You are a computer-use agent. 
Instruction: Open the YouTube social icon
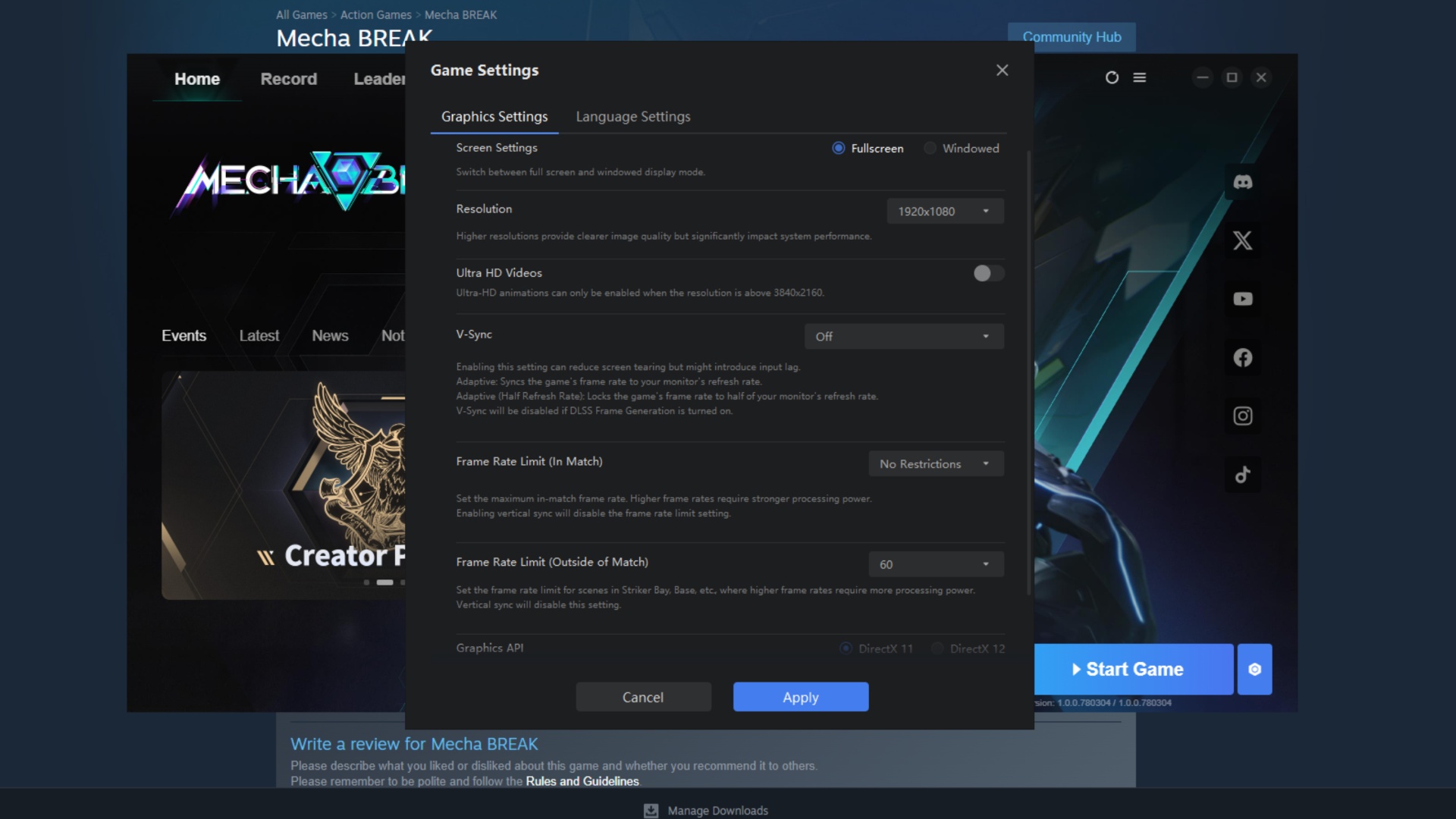pos(1242,299)
